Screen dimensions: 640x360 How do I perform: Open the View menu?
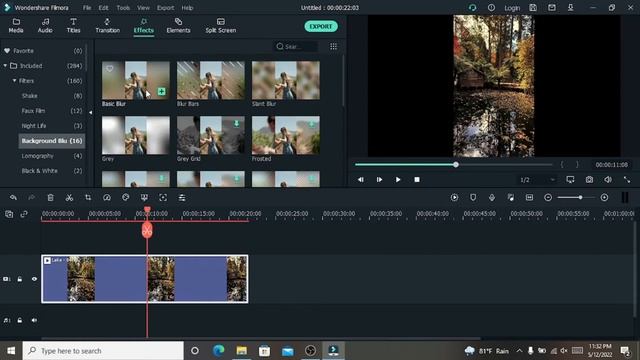click(x=143, y=8)
